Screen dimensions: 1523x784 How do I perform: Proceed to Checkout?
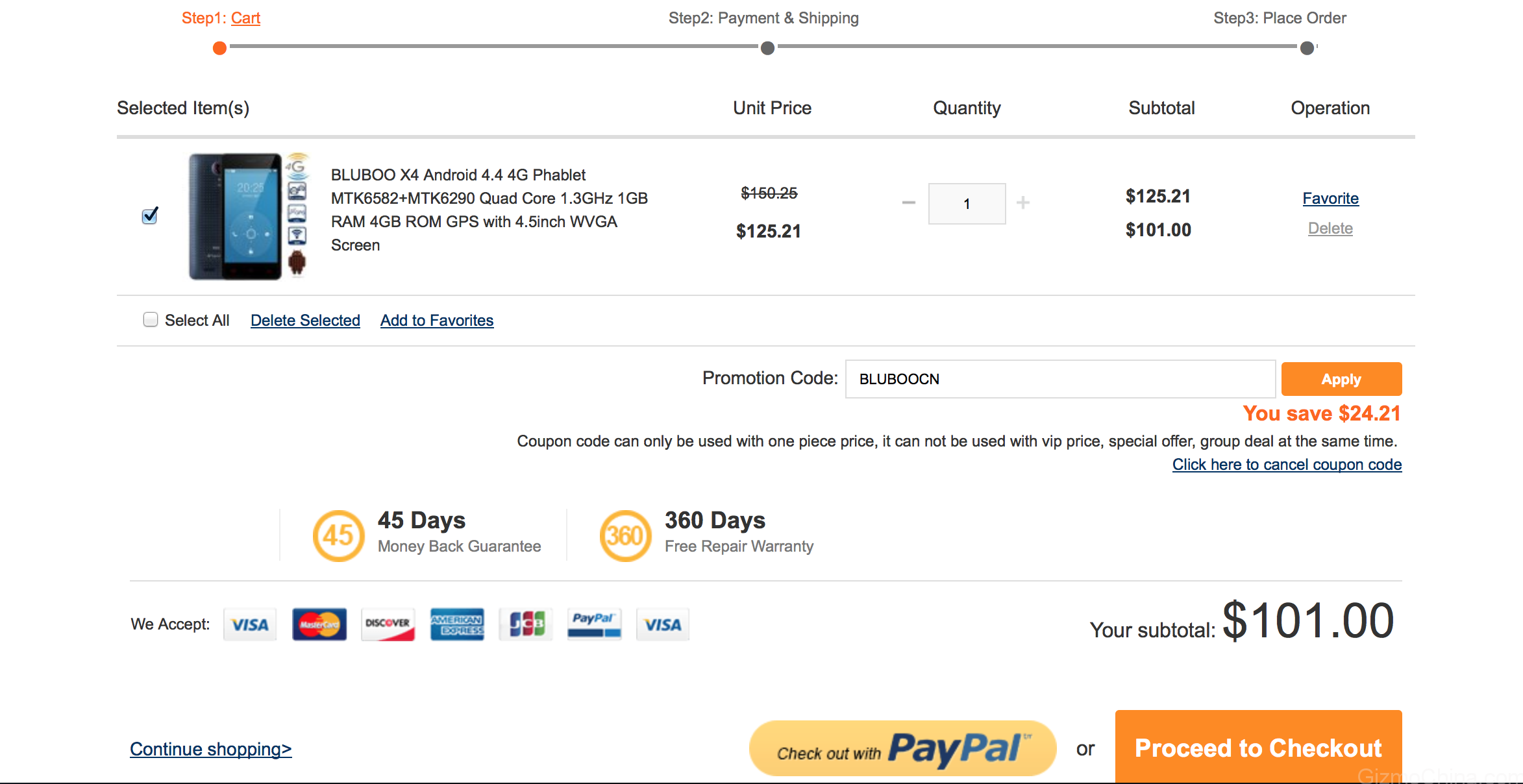(1258, 746)
